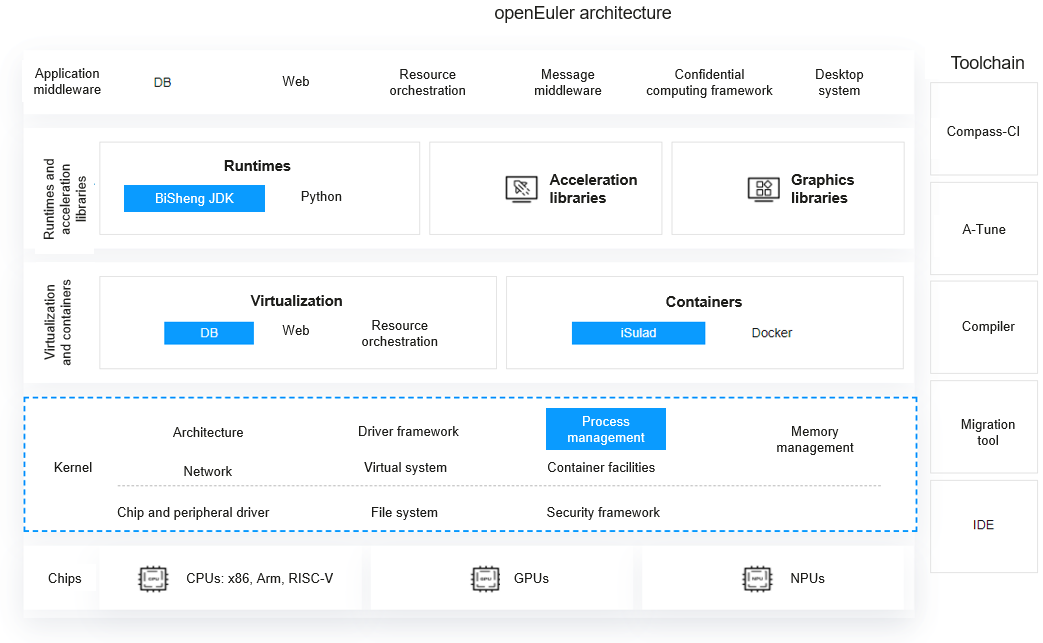Select the BiSheng JDK highlighted box
This screenshot has height=643, width=1043.
(194, 198)
